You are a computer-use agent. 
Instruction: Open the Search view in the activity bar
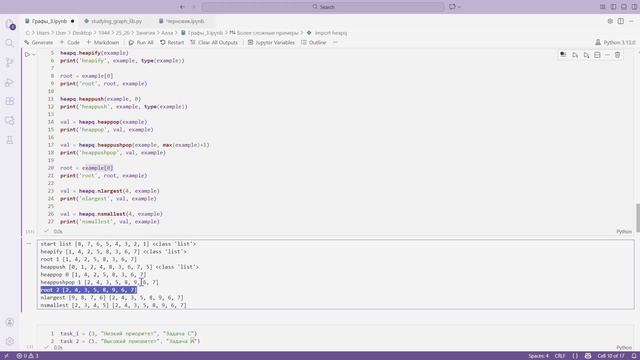point(10,43)
